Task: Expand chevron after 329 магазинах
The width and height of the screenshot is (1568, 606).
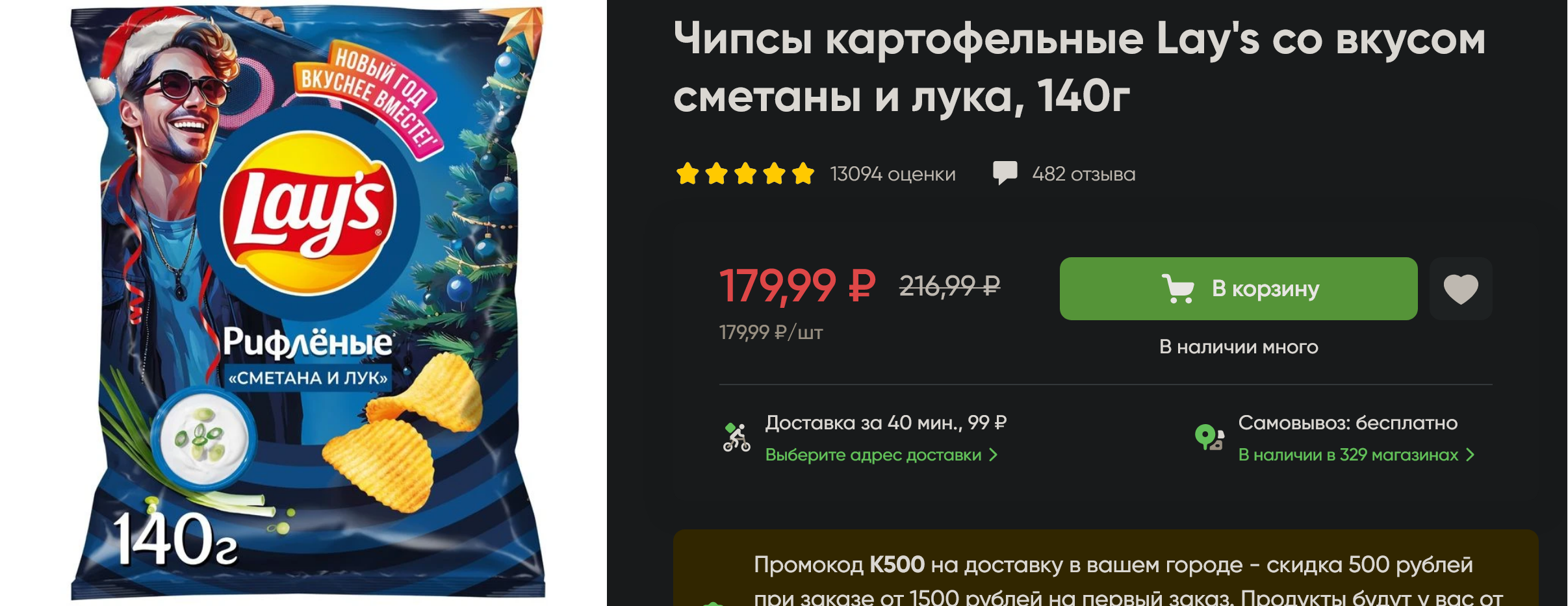Action: click(x=1470, y=455)
